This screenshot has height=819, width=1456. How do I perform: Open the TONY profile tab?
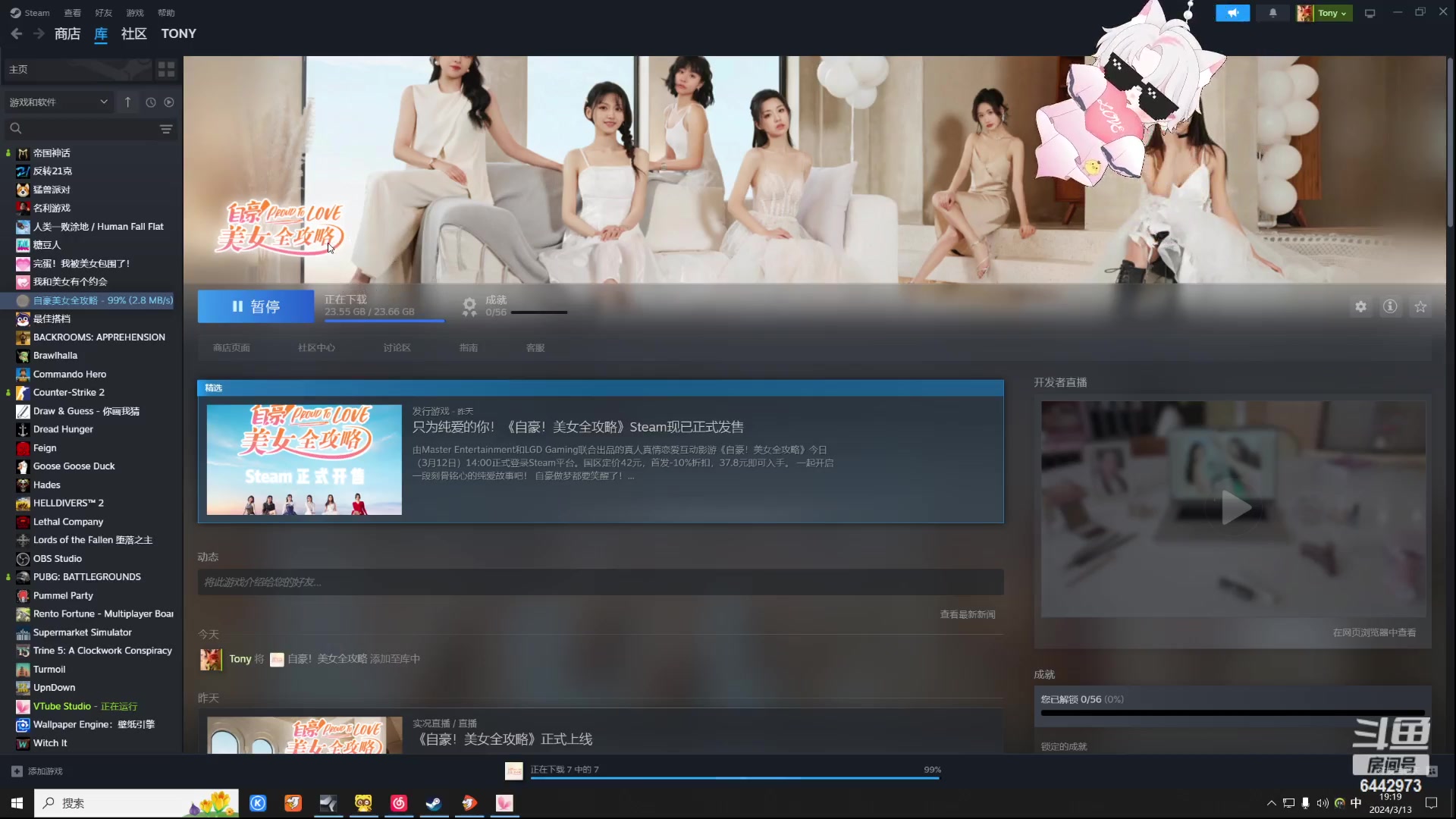(x=178, y=33)
